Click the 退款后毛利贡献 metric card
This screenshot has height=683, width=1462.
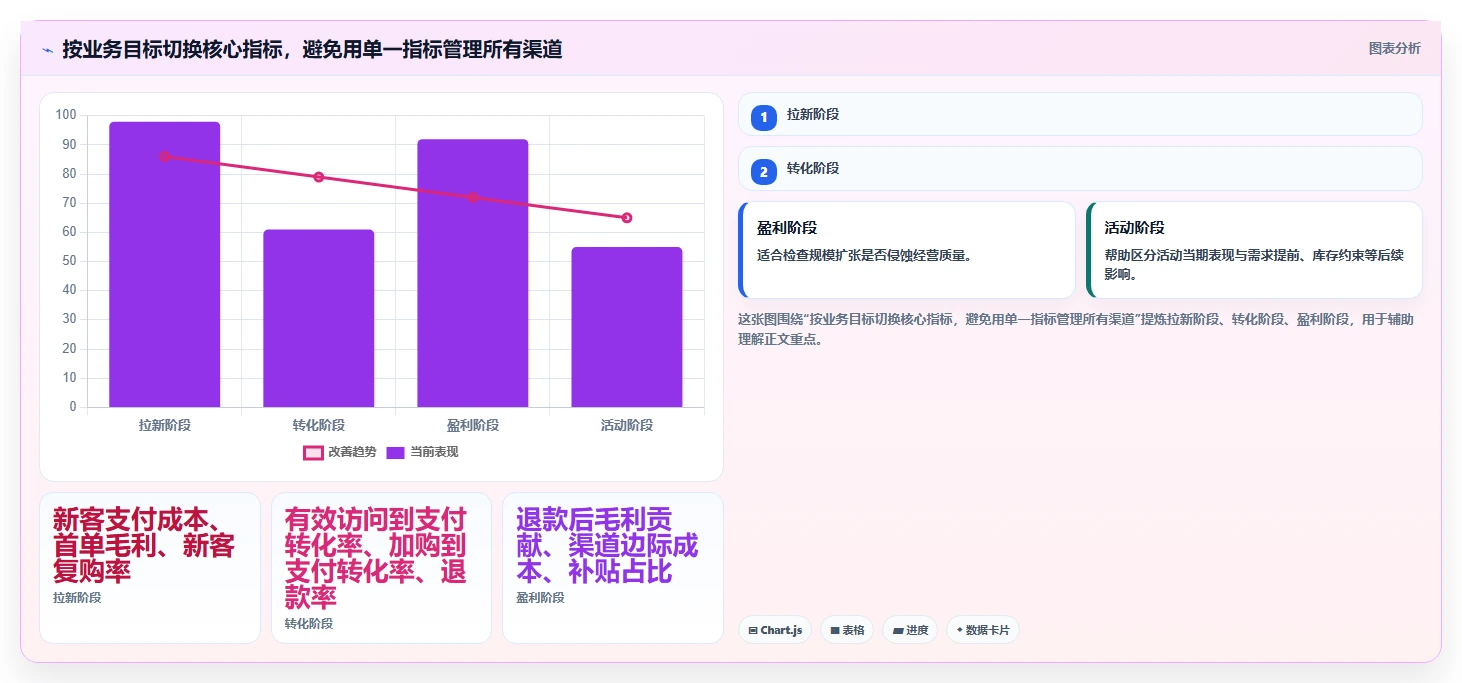coord(612,568)
